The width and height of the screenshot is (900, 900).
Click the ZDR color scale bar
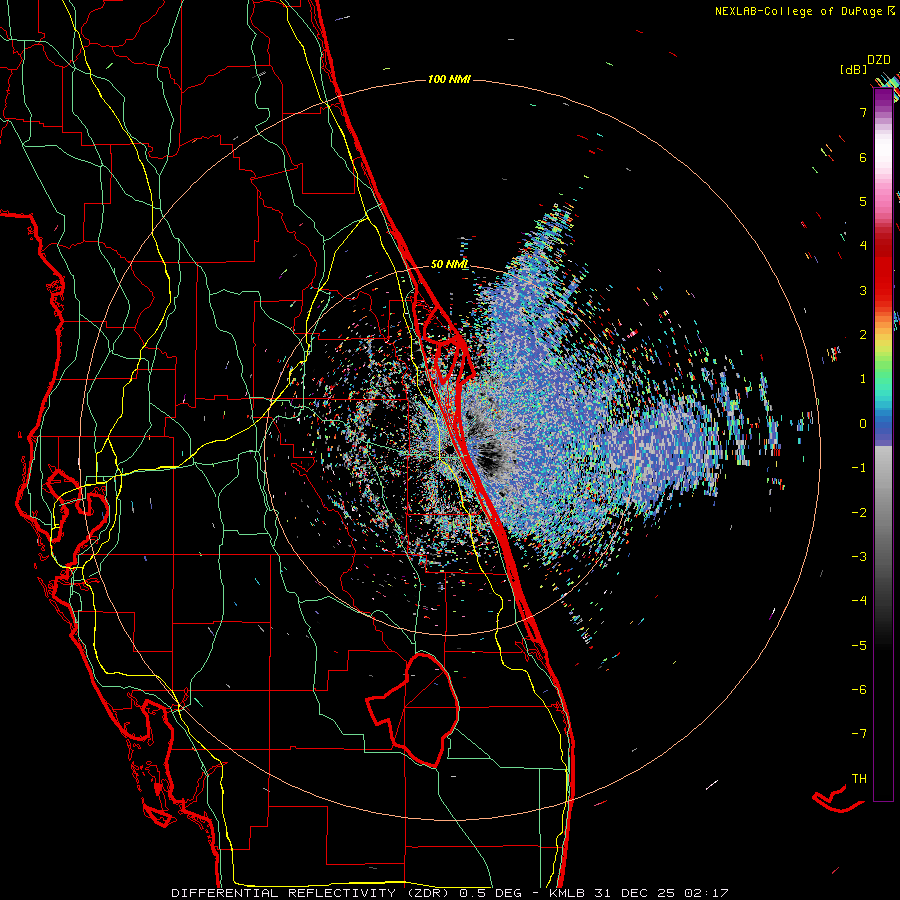point(883,444)
